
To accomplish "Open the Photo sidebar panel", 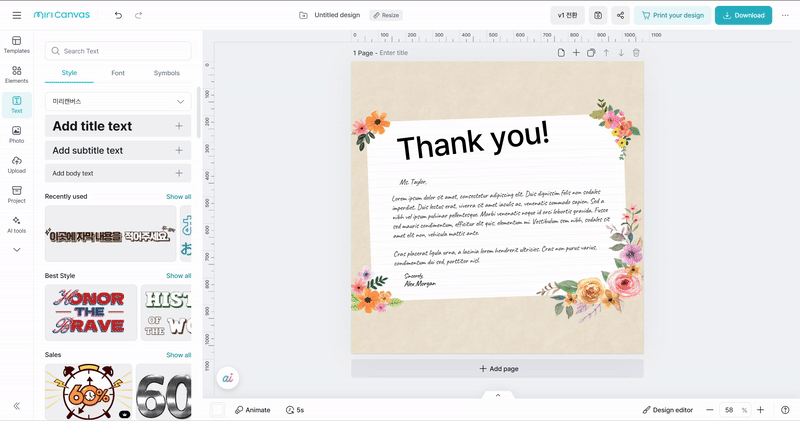I will click(17, 135).
